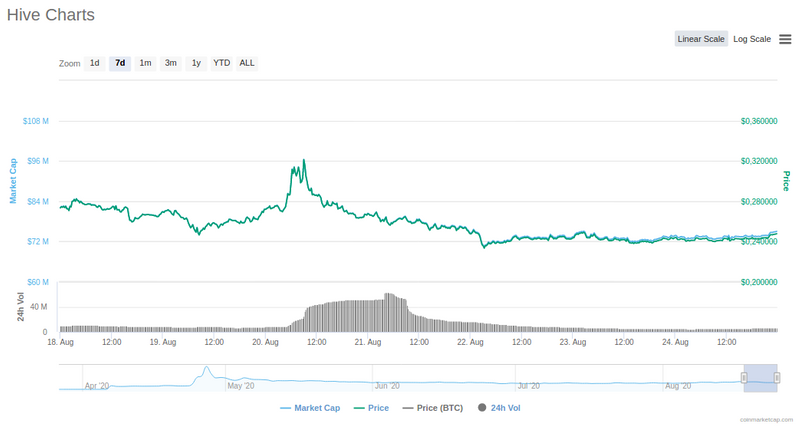The image size is (800, 426).
Task: Toggle the Market Cap legend series
Action: point(310,408)
